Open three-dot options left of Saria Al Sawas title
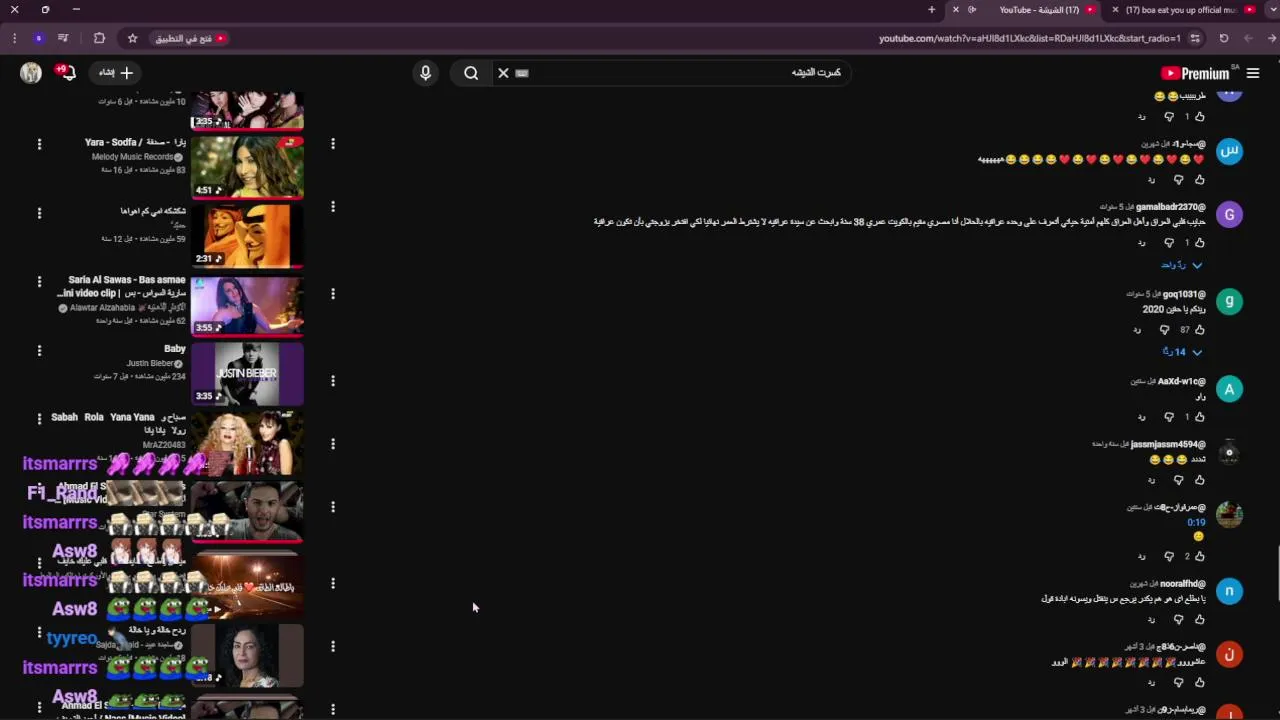The height and width of the screenshot is (720, 1280). (x=39, y=282)
